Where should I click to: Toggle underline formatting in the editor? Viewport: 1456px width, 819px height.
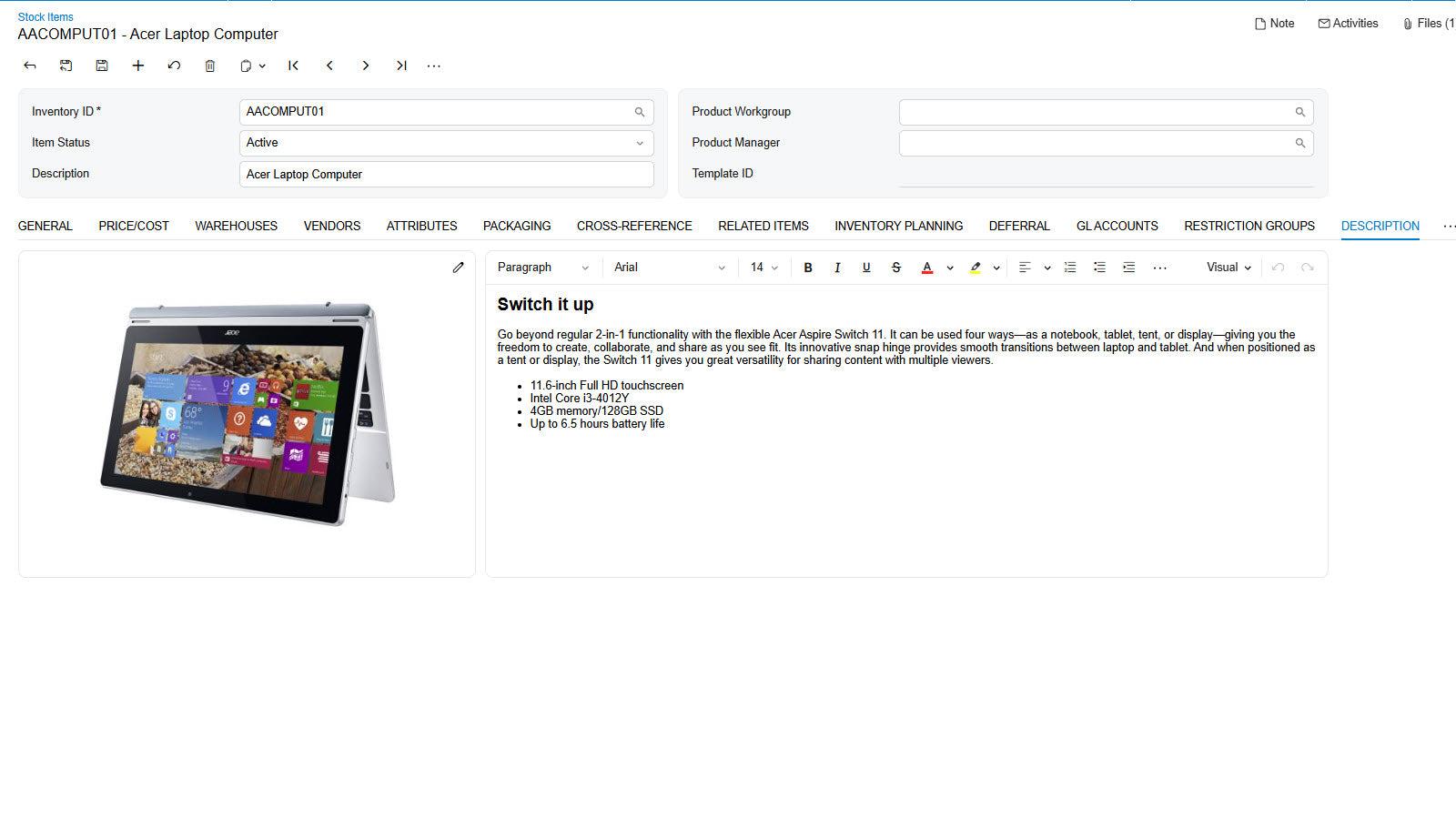click(x=866, y=268)
